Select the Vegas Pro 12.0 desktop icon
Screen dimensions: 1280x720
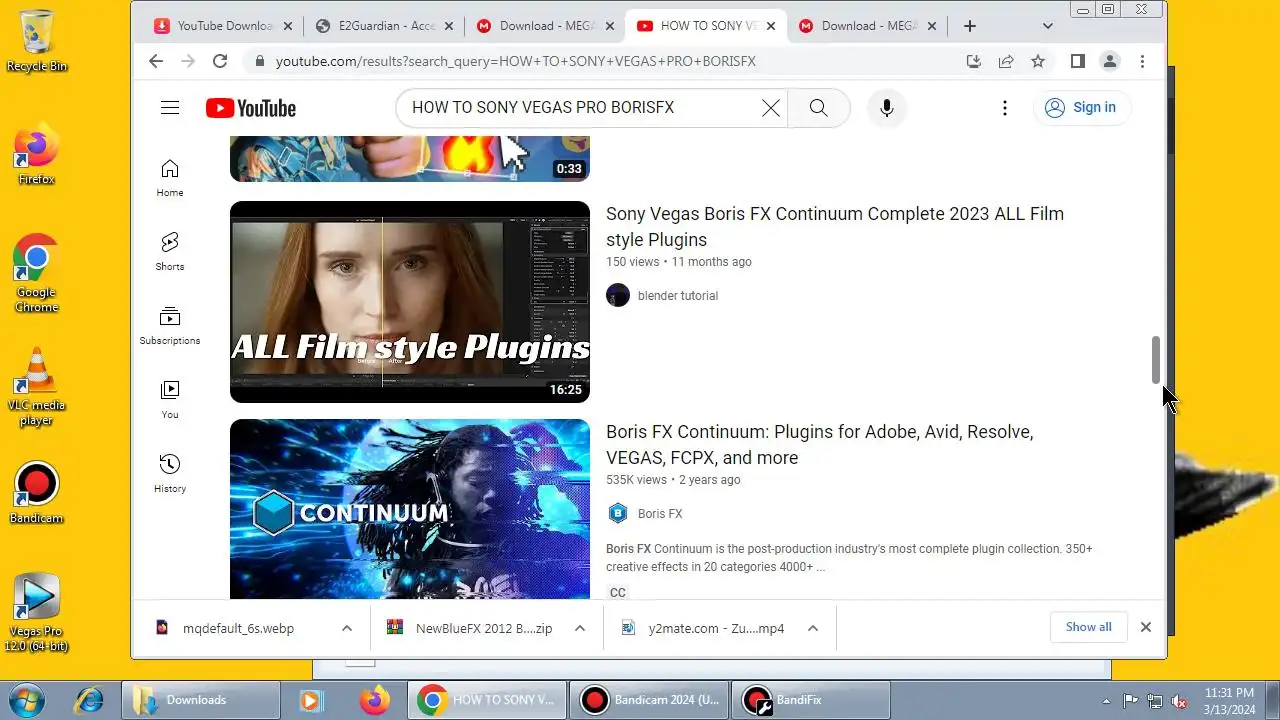click(x=36, y=613)
